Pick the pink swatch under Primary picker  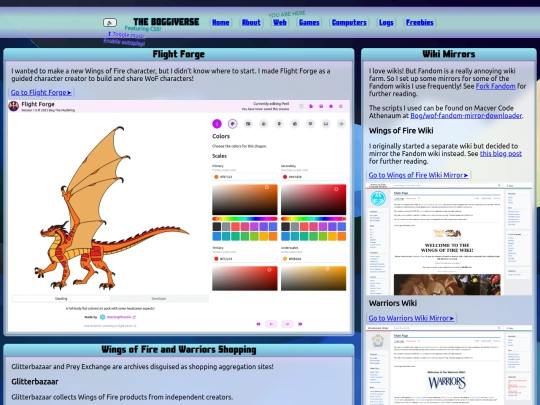[245, 226]
